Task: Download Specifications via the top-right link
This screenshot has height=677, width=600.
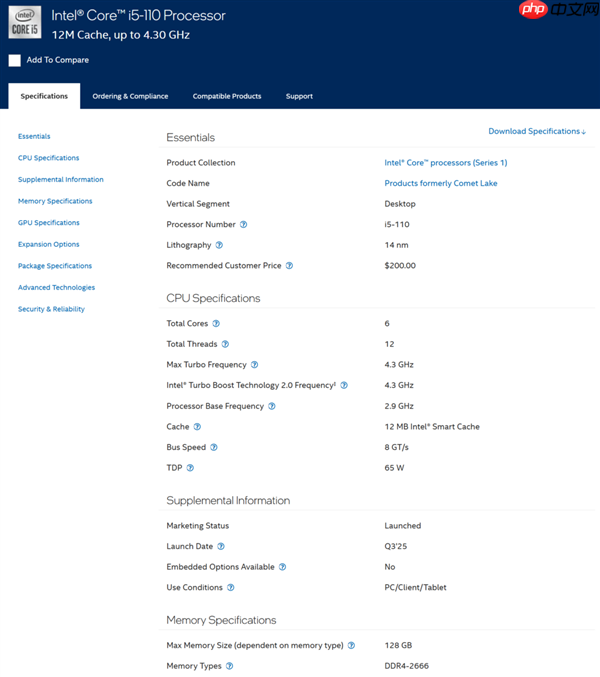Action: (537, 131)
